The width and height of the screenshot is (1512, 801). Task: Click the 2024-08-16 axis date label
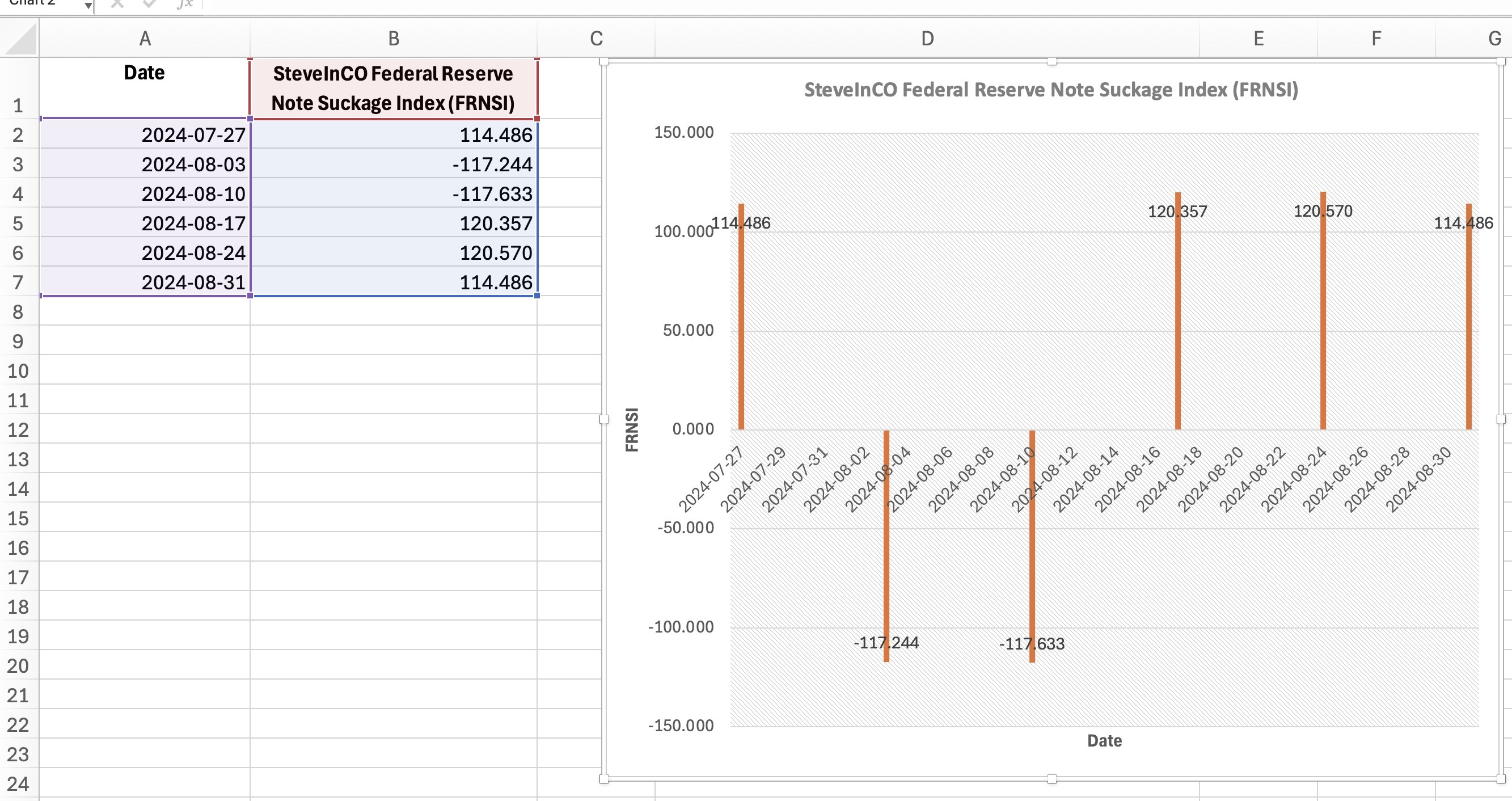coord(1127,479)
